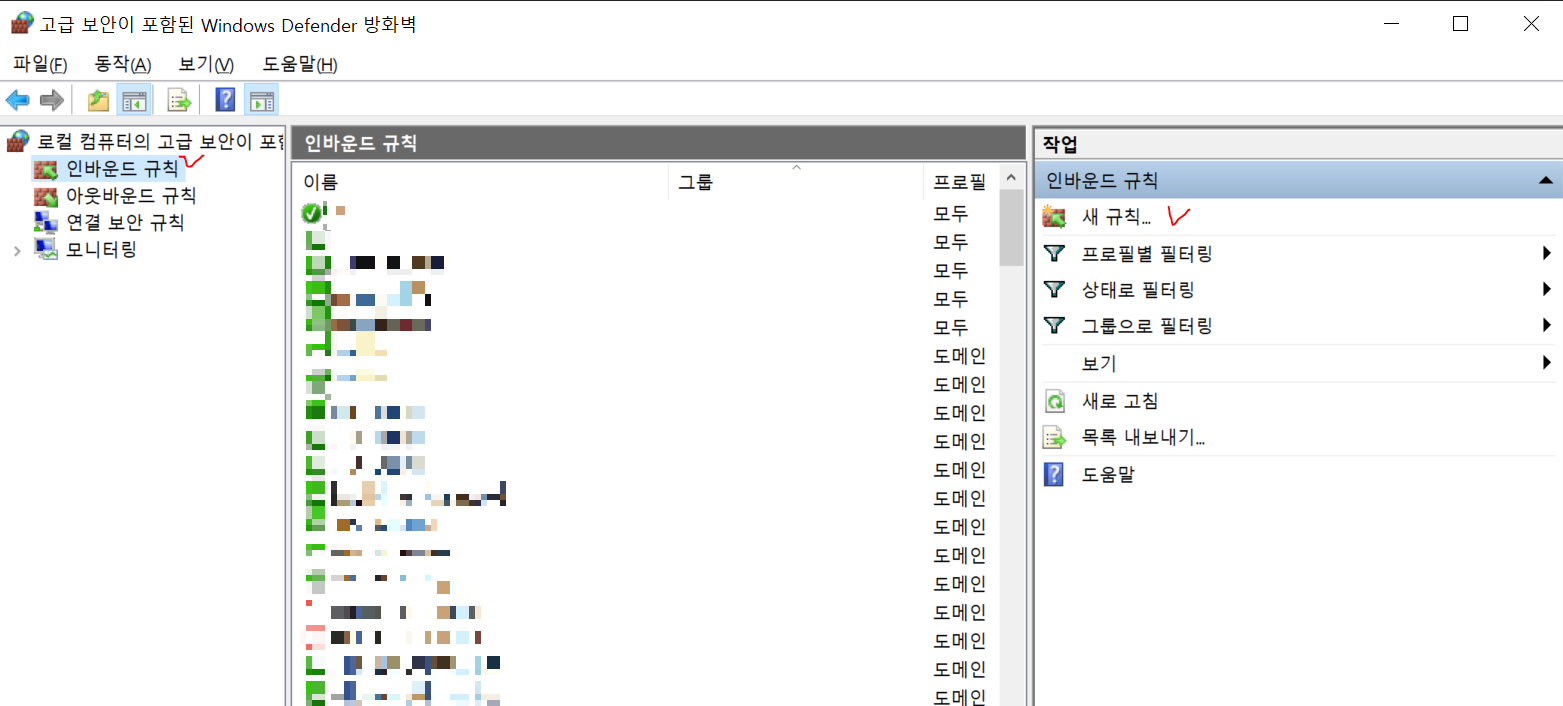
Task: Click 새로 고침 action
Action: pyautogui.click(x=1120, y=401)
